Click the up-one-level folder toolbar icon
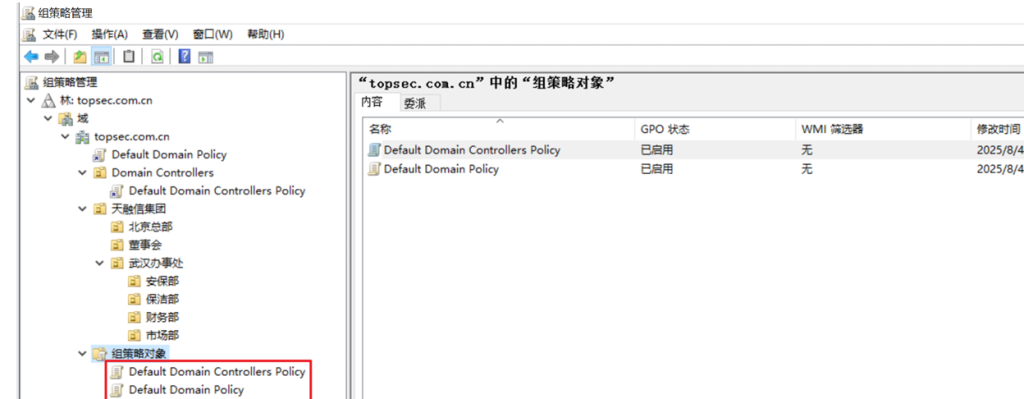The height and width of the screenshot is (399, 1024). tap(80, 57)
